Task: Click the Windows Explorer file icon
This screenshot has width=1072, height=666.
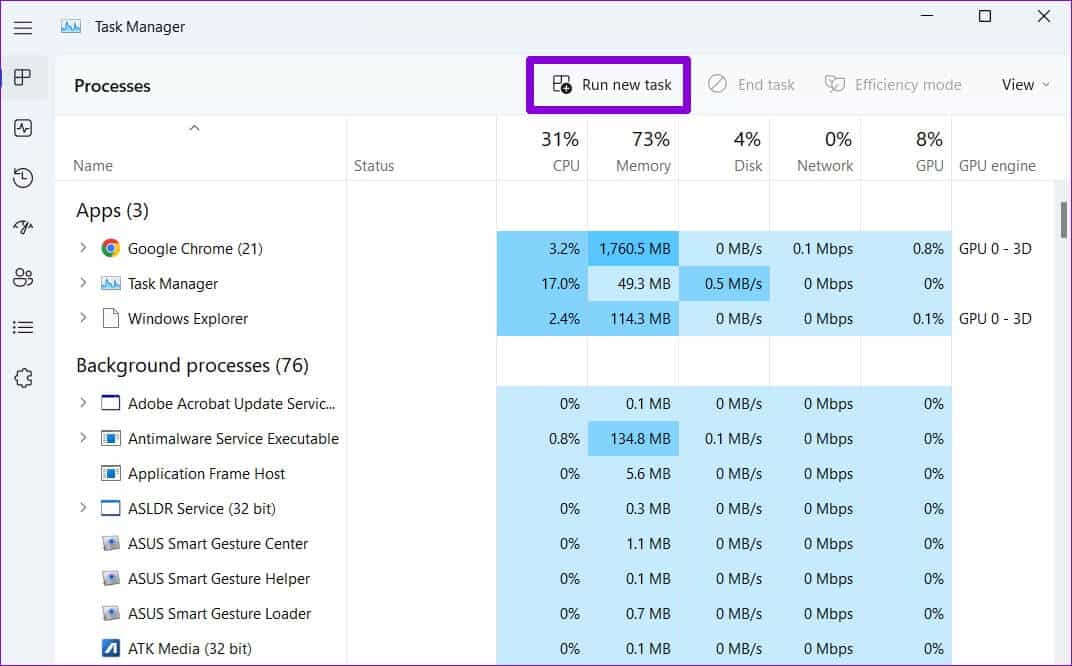Action: tap(110, 318)
